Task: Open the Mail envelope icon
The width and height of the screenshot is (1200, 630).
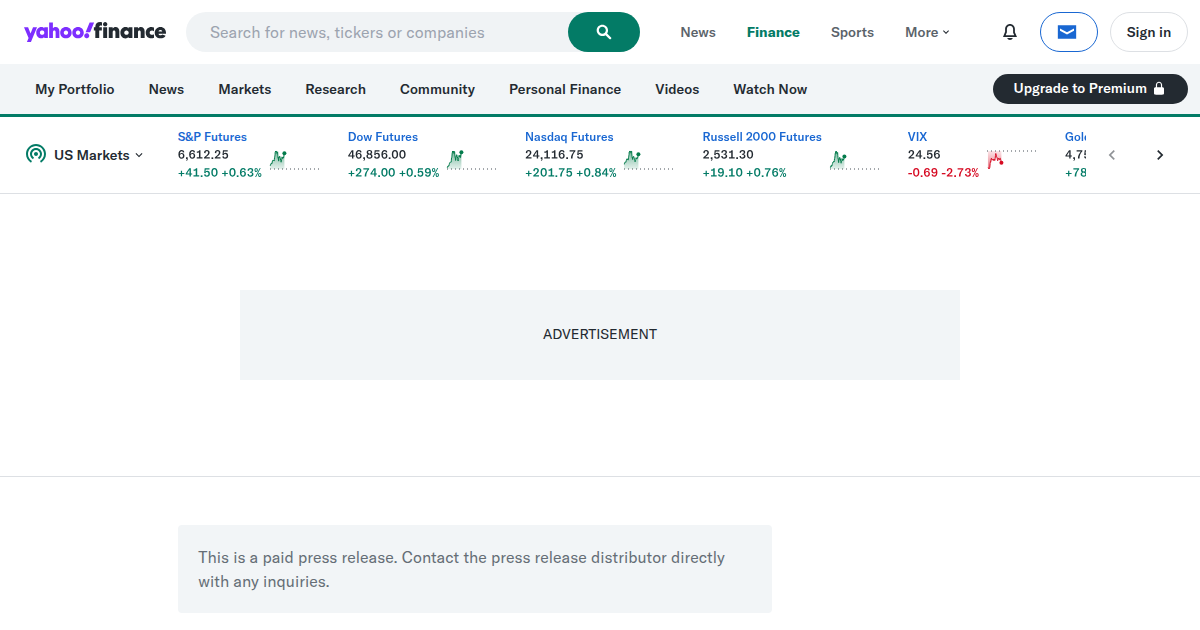Action: pos(1068,32)
